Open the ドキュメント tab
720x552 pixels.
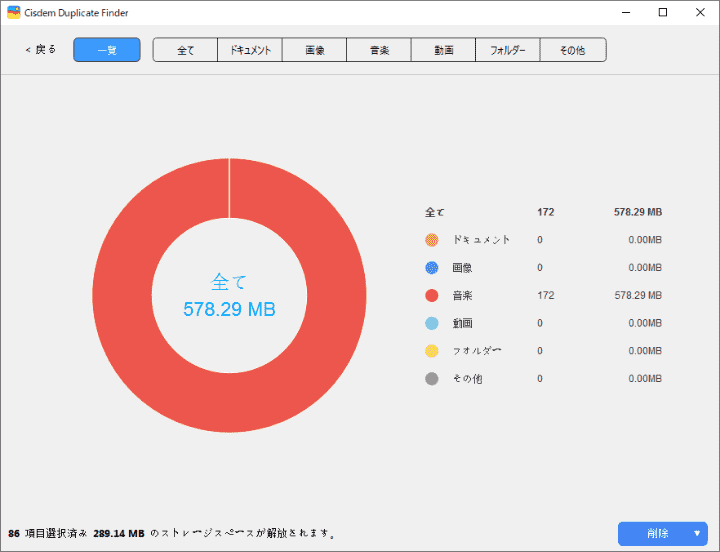[x=250, y=50]
